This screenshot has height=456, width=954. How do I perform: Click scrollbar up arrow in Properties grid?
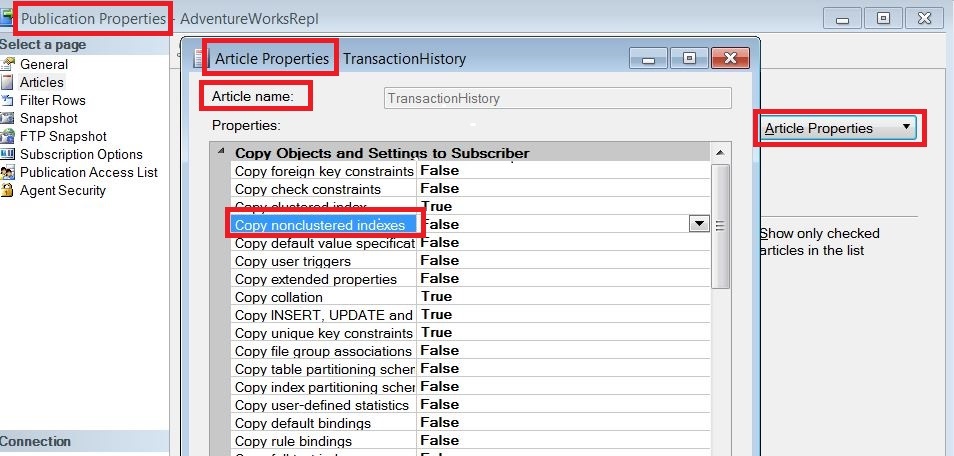(x=720, y=152)
